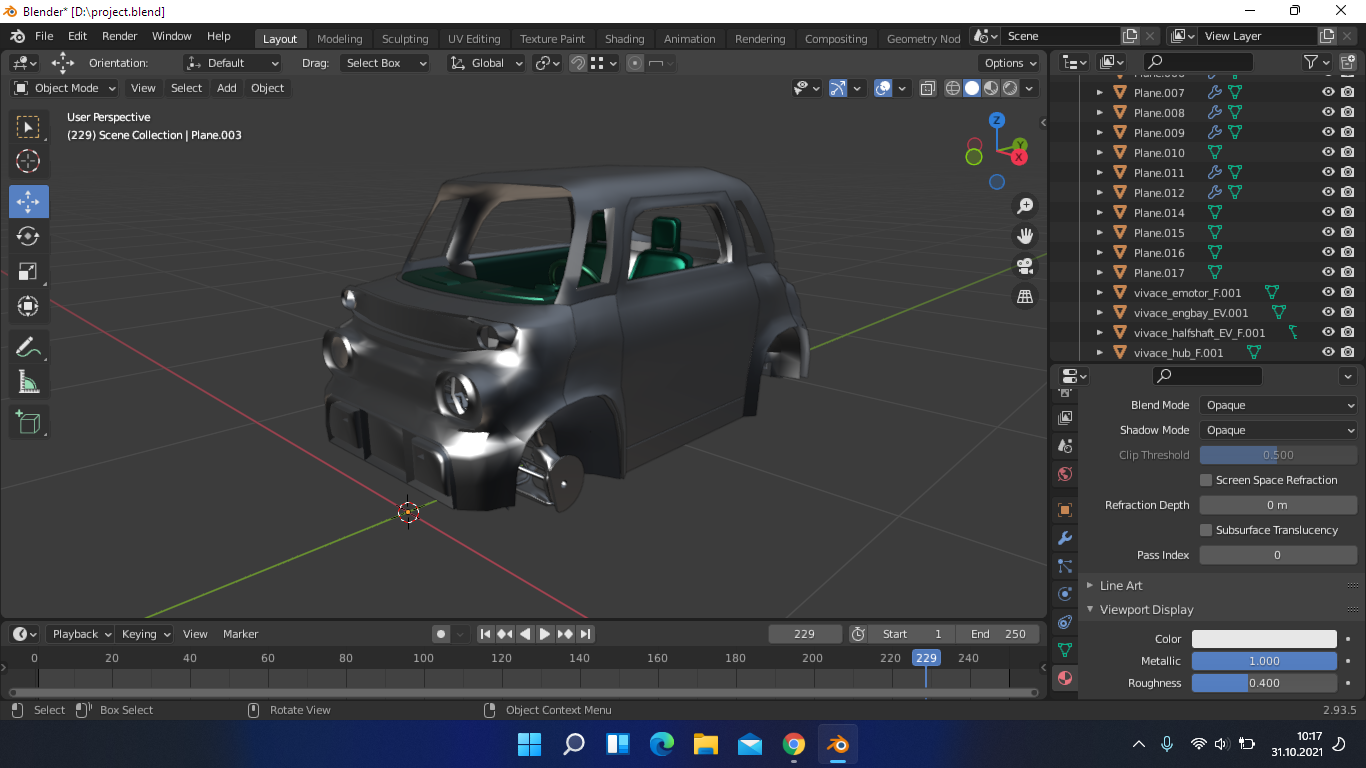Select the Measure tool
The width and height of the screenshot is (1366, 768).
point(28,381)
